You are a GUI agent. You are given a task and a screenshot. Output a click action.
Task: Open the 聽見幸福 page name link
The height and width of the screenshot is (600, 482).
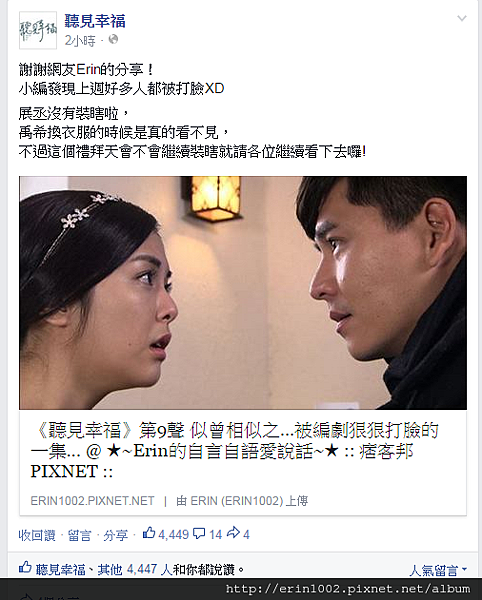coord(95,21)
